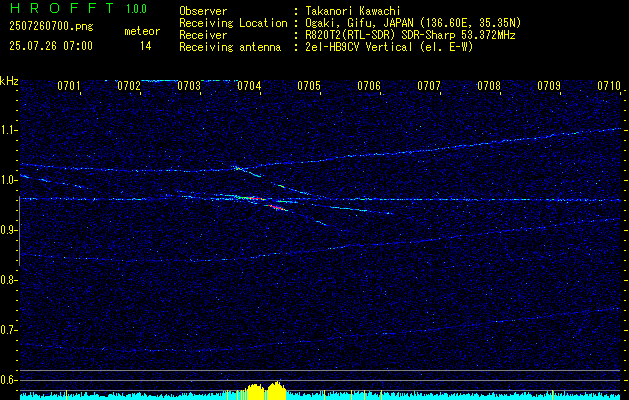Click the 0.8 kHz axis label
Screen dimensions: 629x400
coord(9,280)
